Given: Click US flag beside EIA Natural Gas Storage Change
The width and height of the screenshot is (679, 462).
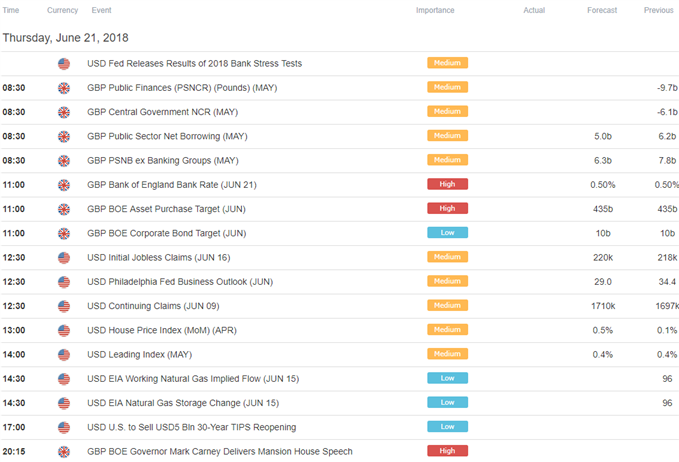Looking at the screenshot, I should point(64,403).
